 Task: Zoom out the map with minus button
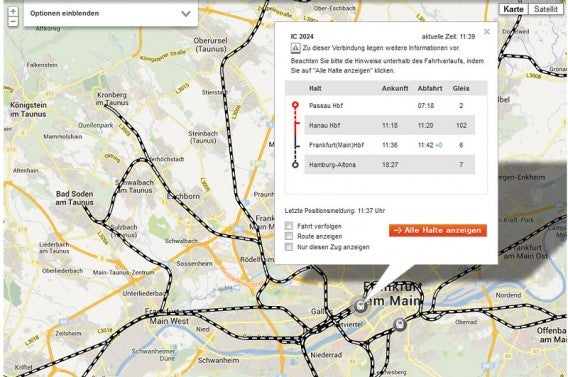(13, 22)
